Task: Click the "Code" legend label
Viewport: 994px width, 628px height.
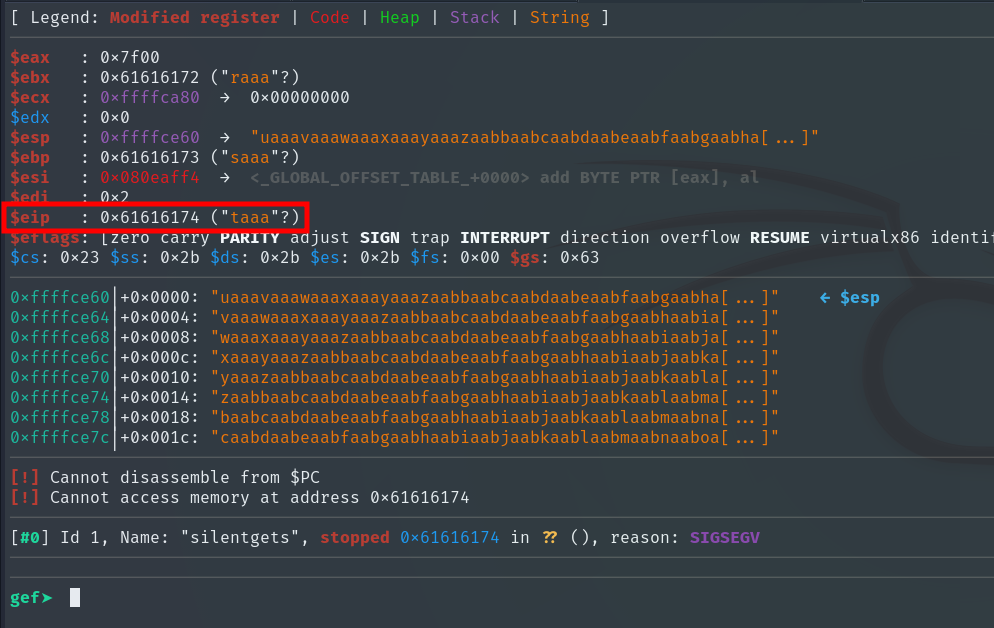Action: pyautogui.click(x=330, y=18)
